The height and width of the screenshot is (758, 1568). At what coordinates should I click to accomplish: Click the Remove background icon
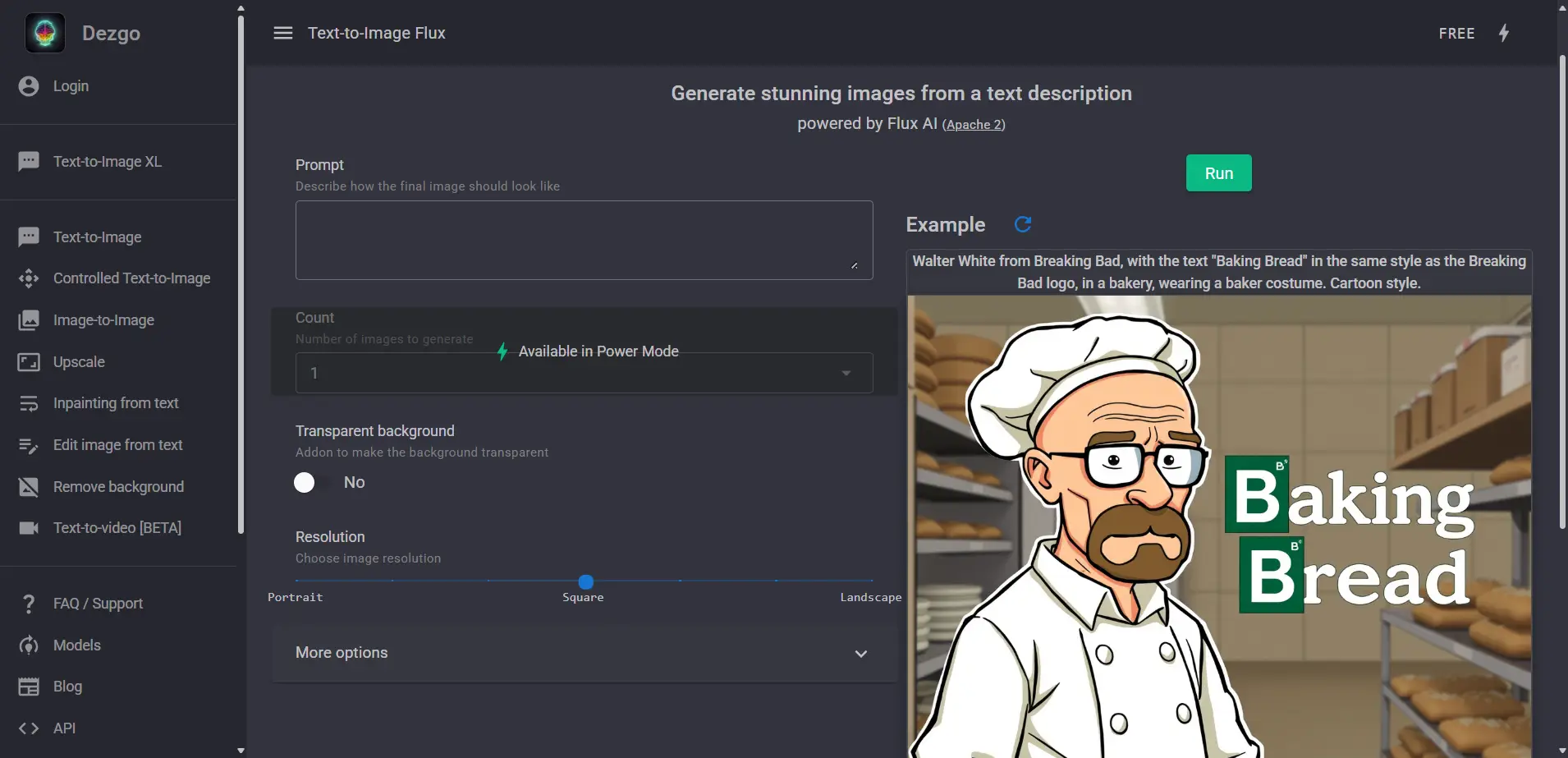(29, 487)
